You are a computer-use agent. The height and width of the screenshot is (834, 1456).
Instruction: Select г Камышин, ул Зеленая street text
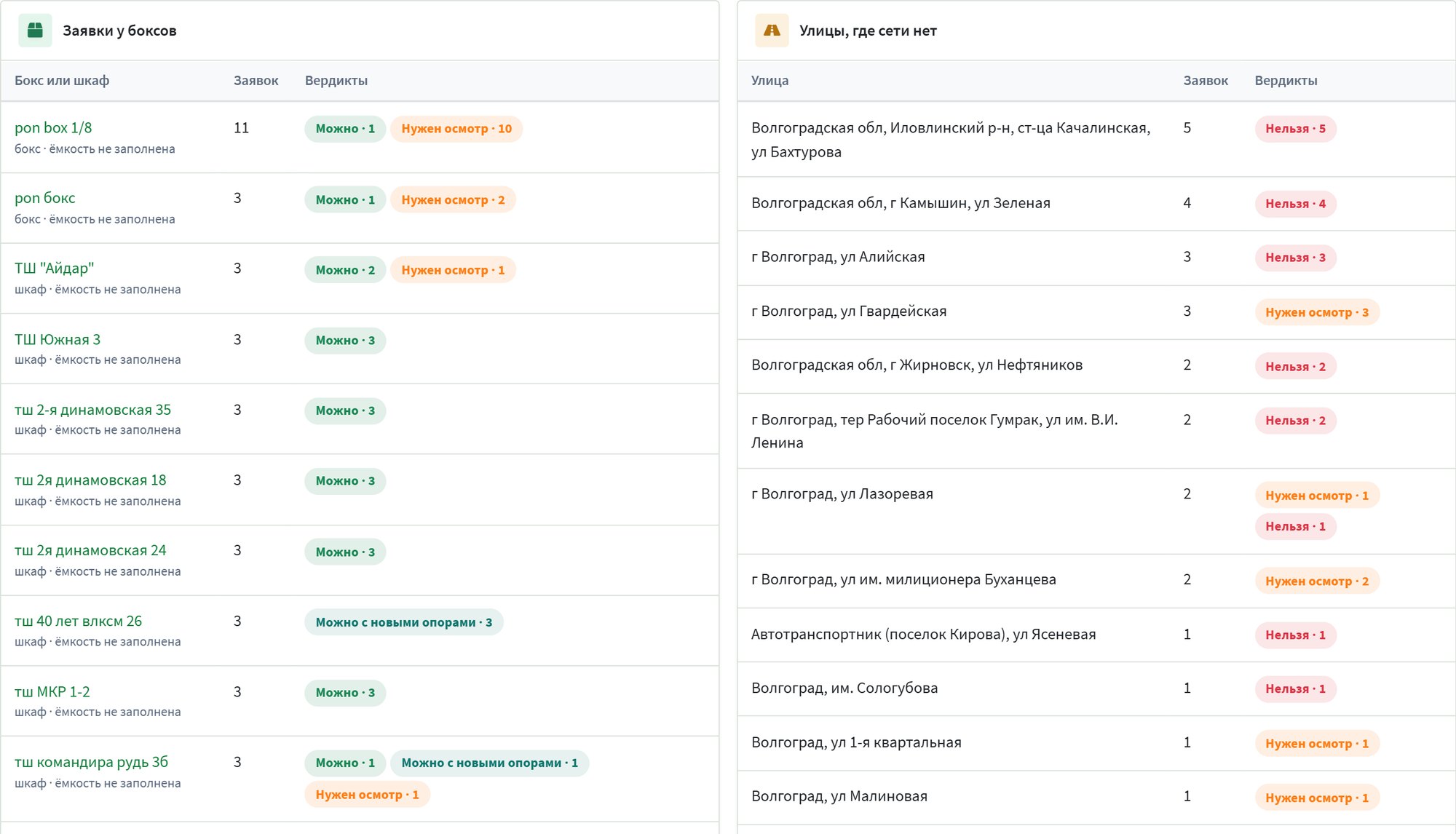(x=901, y=203)
